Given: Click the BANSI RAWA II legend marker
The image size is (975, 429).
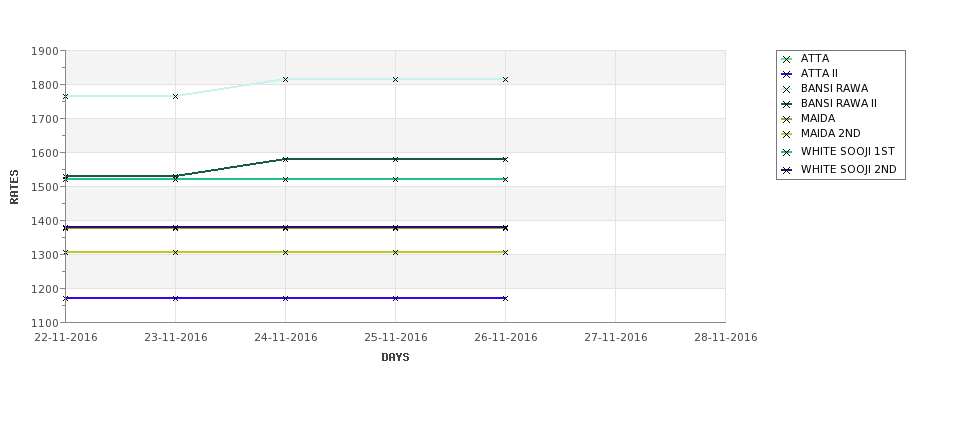Looking at the screenshot, I should (x=786, y=104).
